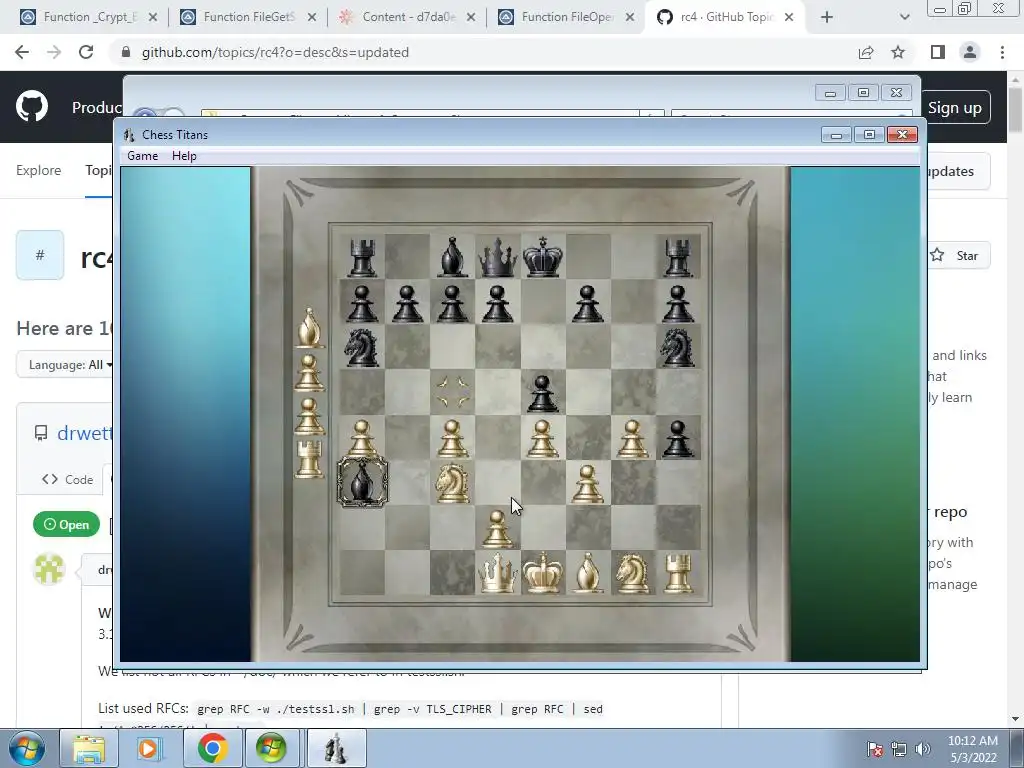Select the white knight on g1
The width and height of the screenshot is (1024, 768).
click(633, 573)
